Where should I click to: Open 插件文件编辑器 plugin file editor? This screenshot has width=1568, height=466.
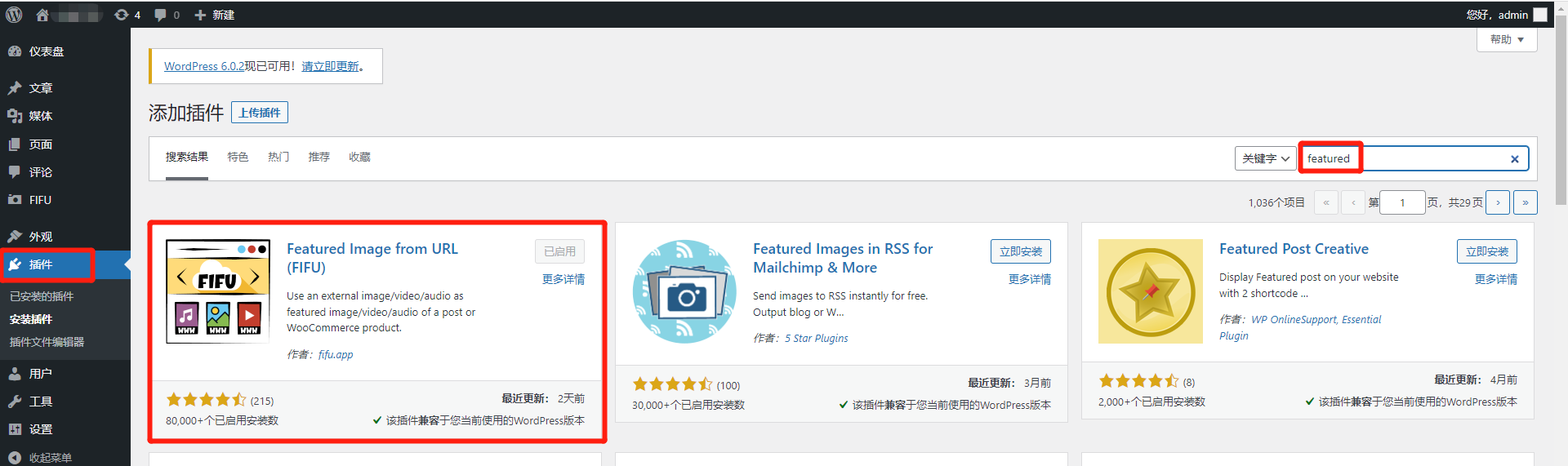47,342
